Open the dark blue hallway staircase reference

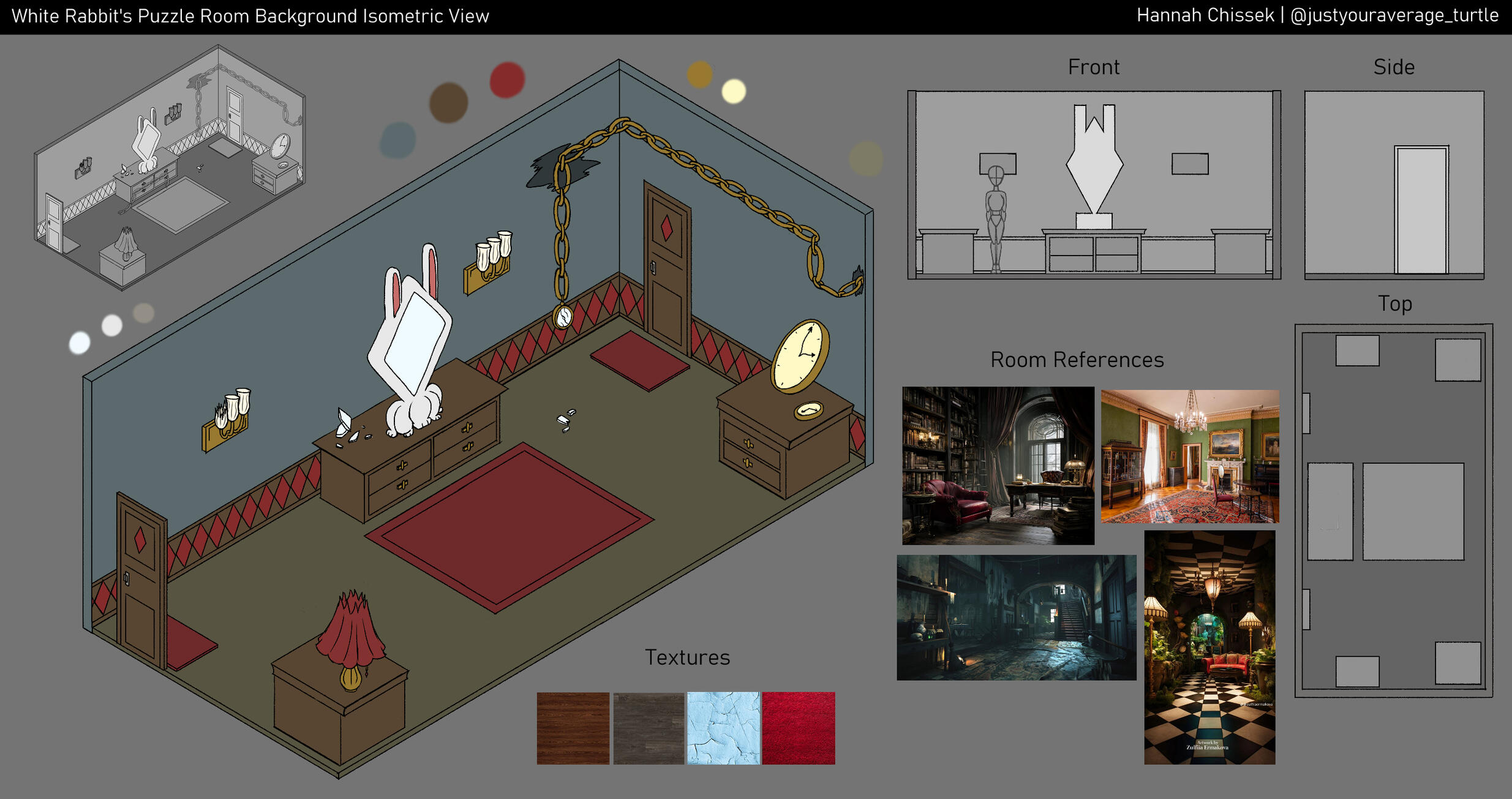pyautogui.click(x=1017, y=618)
